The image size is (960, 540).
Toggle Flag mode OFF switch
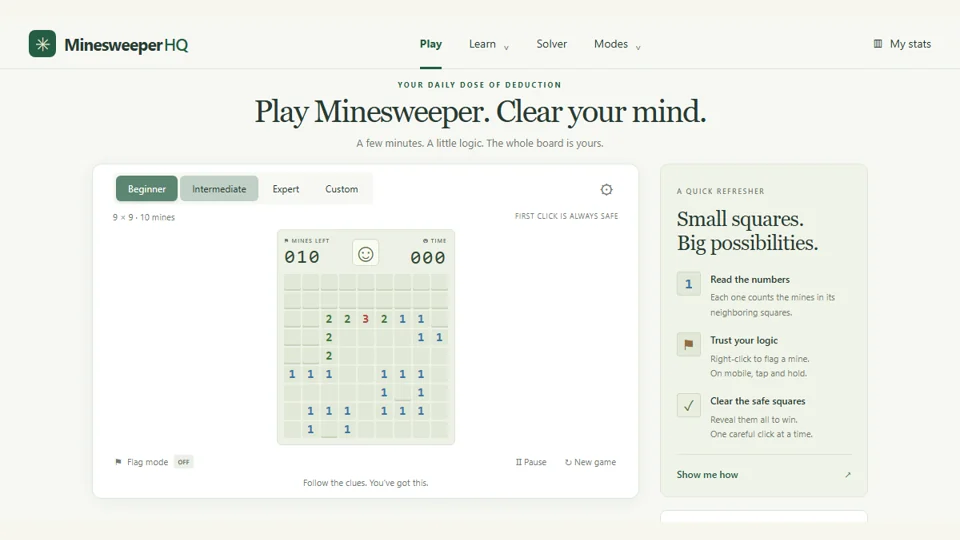click(184, 462)
